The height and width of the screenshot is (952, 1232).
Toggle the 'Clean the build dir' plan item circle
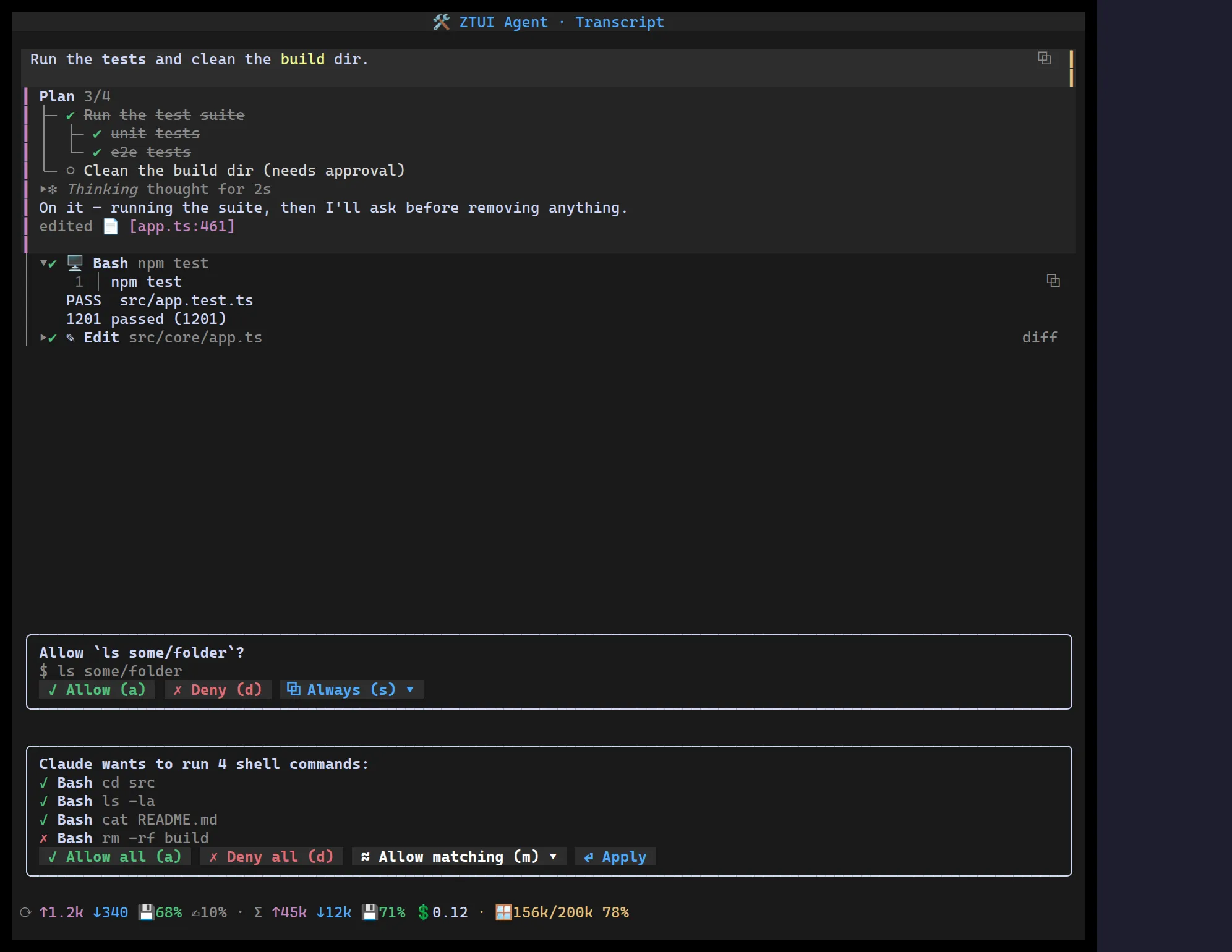(71, 171)
